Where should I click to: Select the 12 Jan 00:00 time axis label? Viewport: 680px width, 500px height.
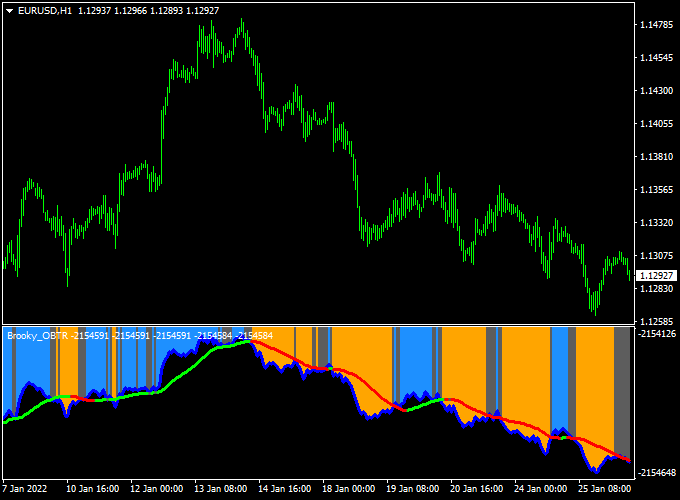coord(157,489)
